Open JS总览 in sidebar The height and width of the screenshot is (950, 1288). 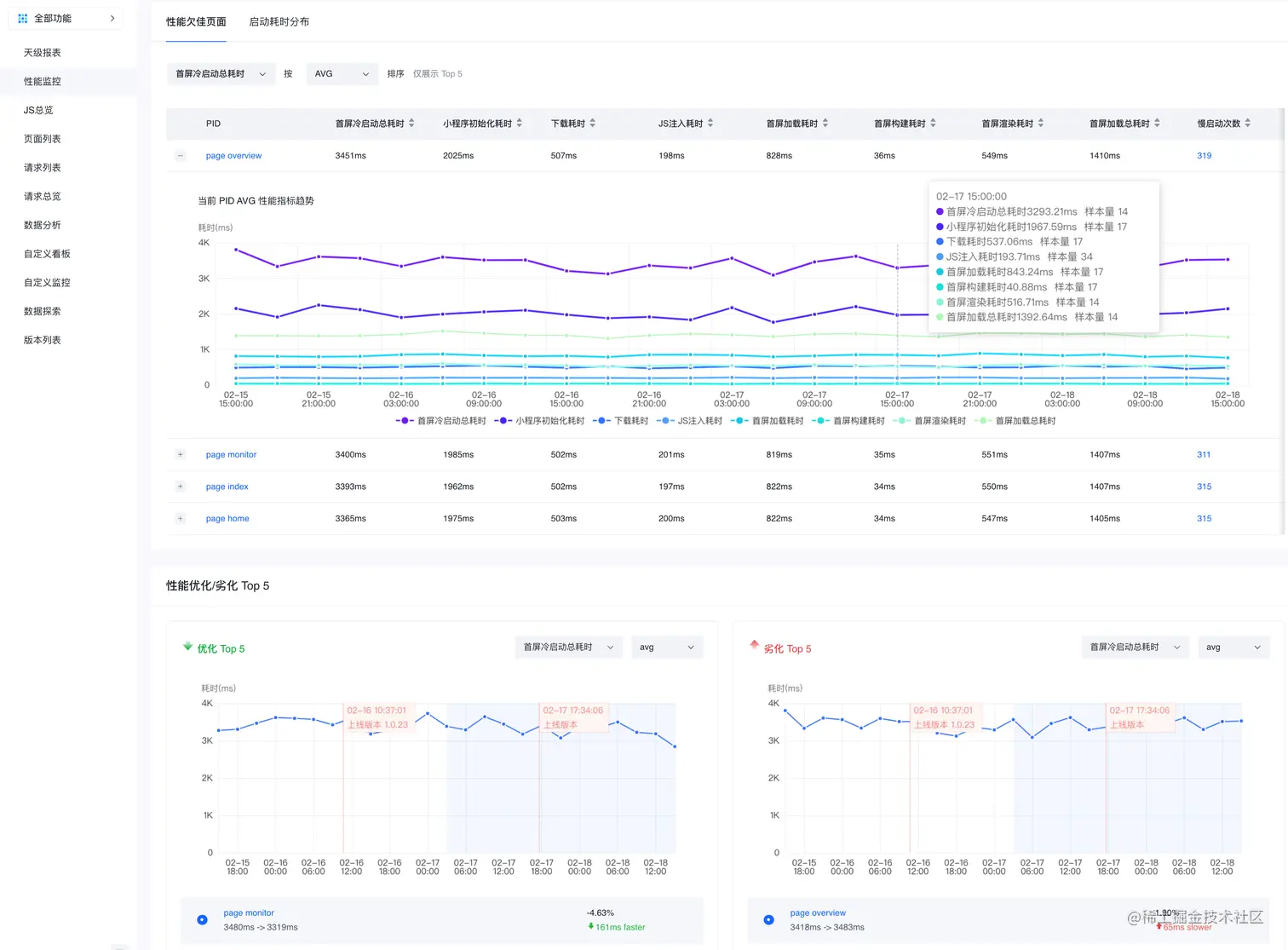pyautogui.click(x=38, y=110)
